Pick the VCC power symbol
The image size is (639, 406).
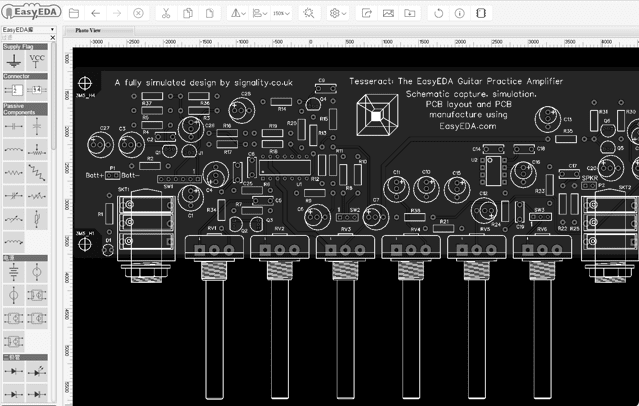[37, 61]
